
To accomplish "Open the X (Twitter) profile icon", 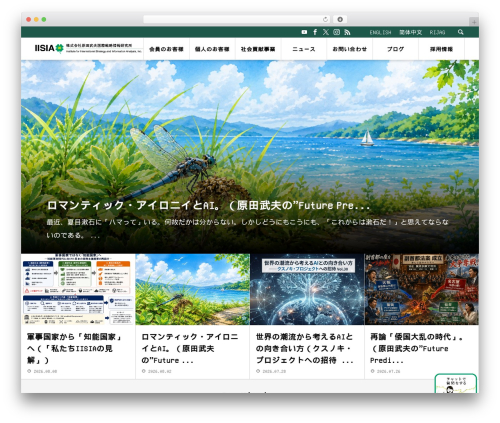I will (326, 32).
